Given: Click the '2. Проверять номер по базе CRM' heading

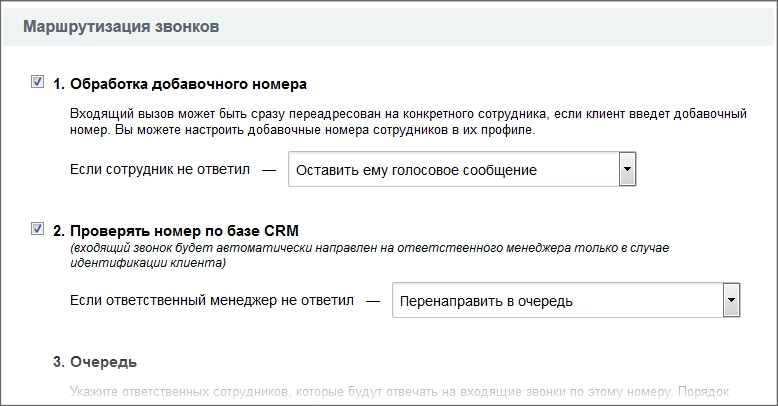Looking at the screenshot, I should click(176, 231).
